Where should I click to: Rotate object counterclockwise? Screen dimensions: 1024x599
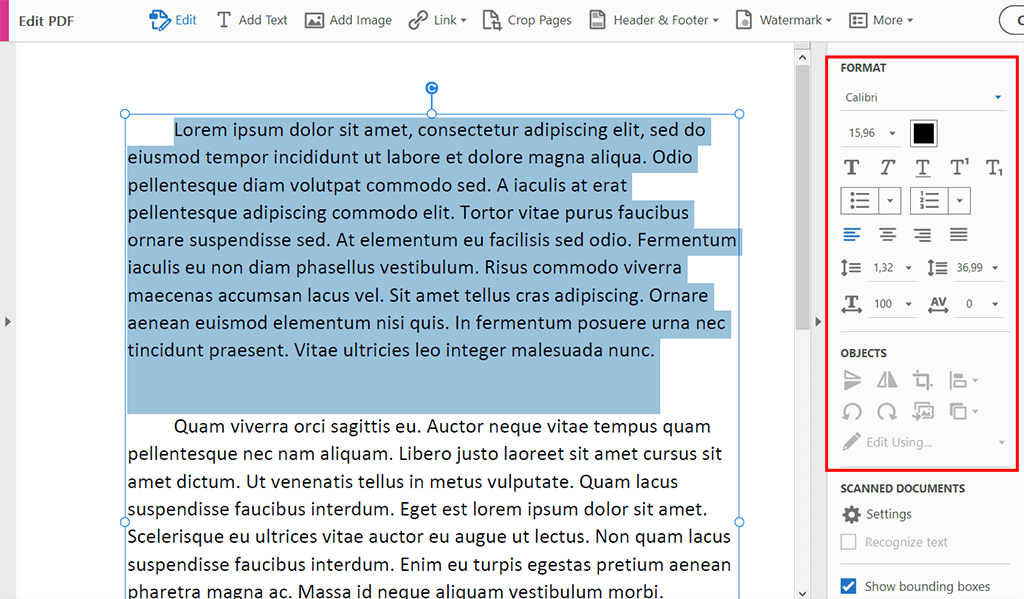point(852,412)
